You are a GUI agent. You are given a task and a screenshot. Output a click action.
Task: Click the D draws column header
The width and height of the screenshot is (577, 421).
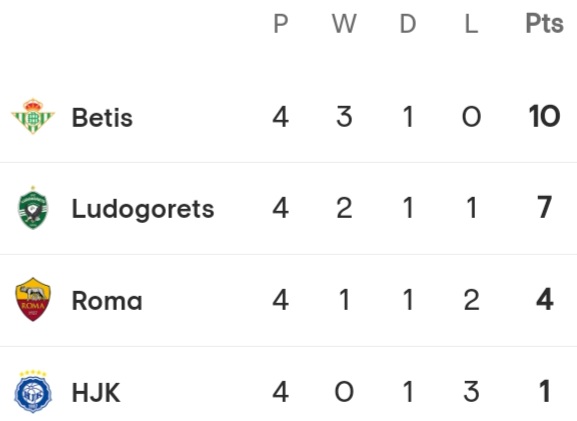[408, 24]
